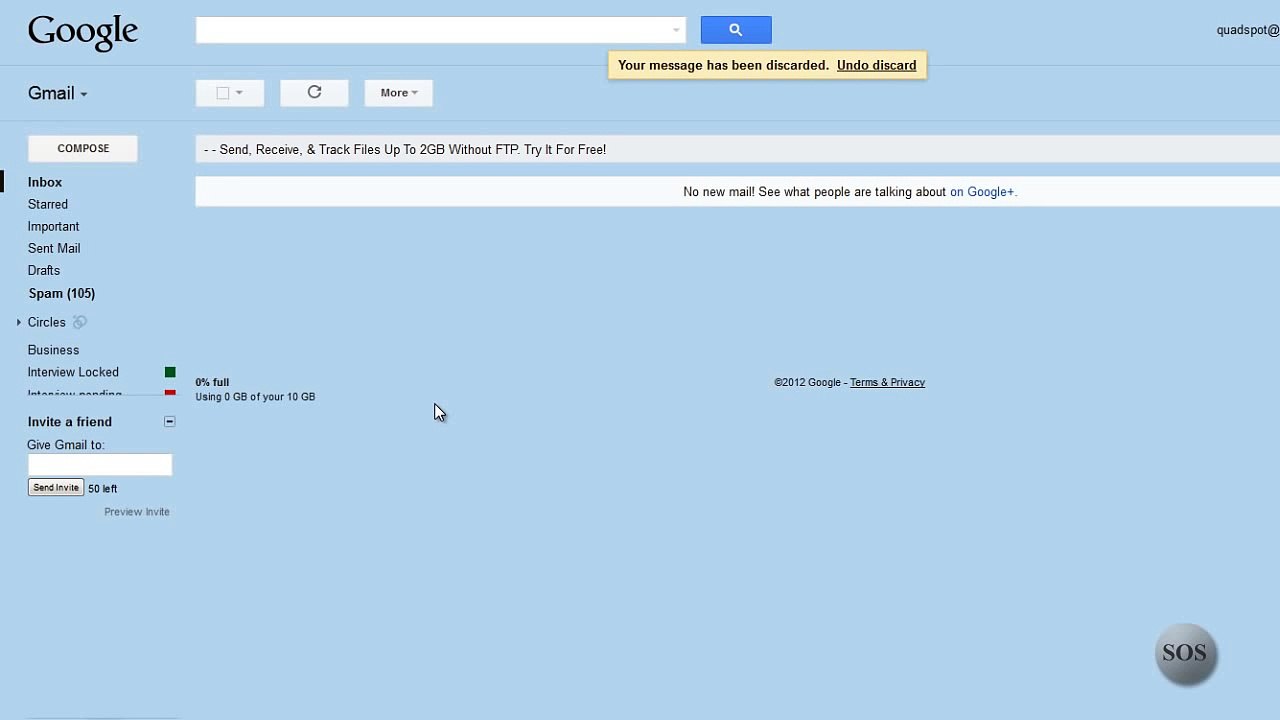Screen dimensions: 1280x720
Task: Open Sent Mail folder
Action: [x=54, y=248]
